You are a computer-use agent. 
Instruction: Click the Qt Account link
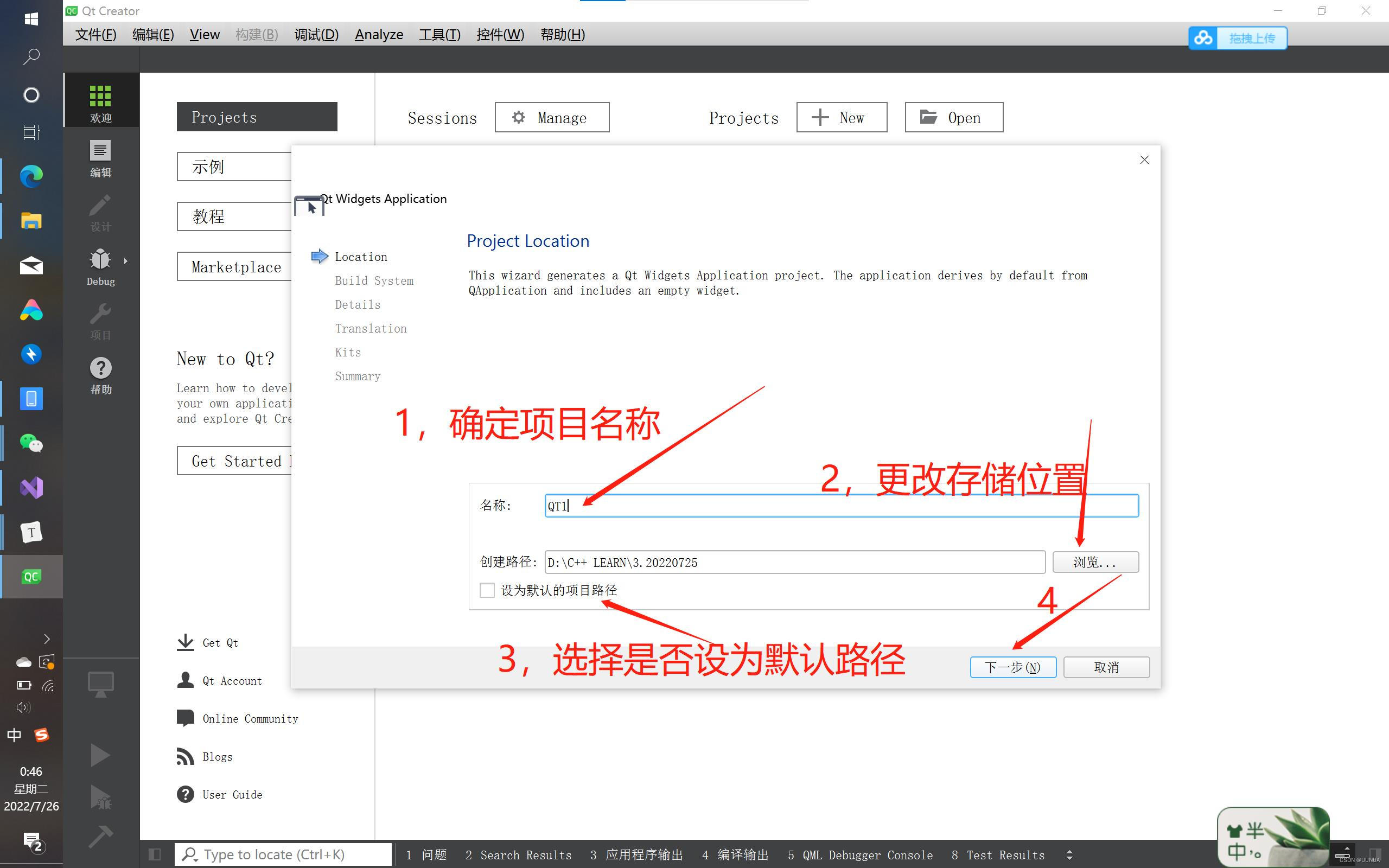232,681
